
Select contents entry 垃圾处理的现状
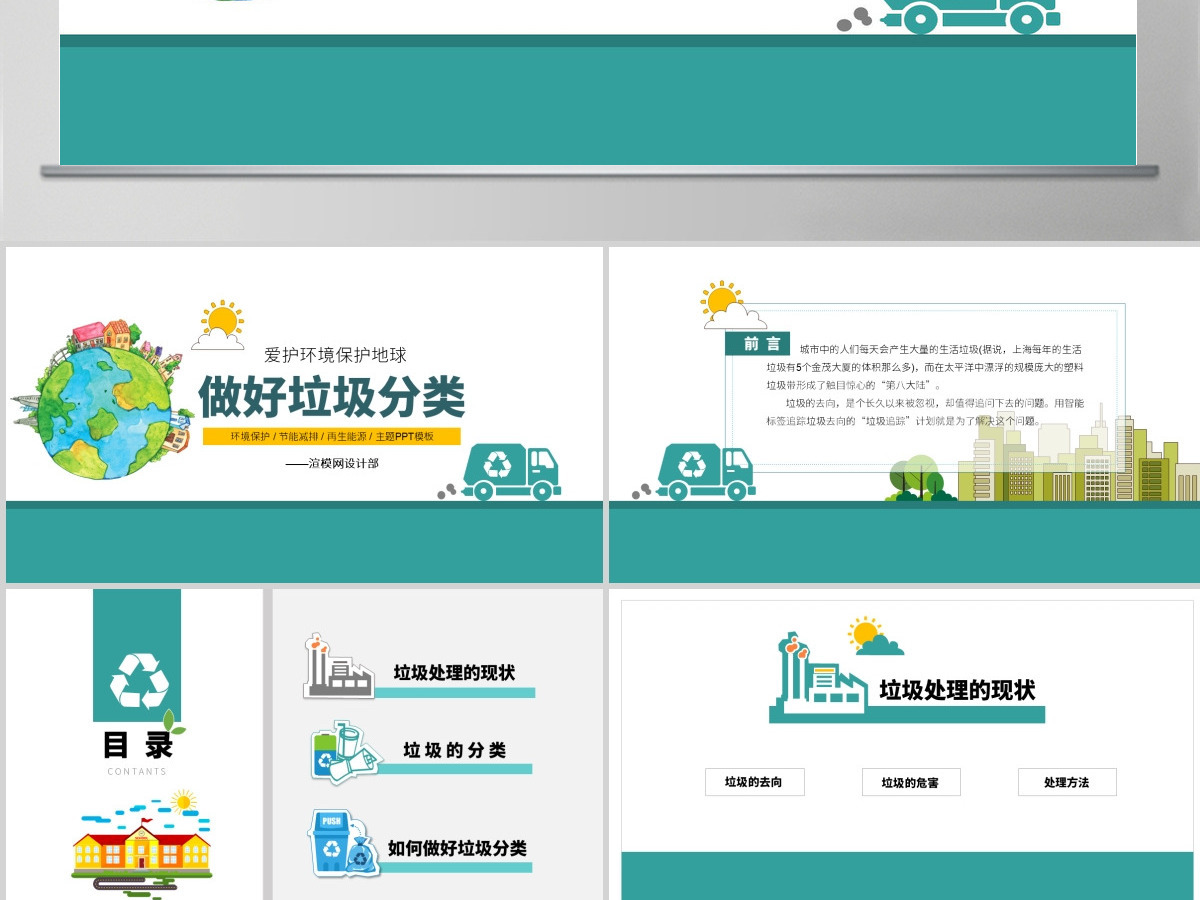click(454, 673)
